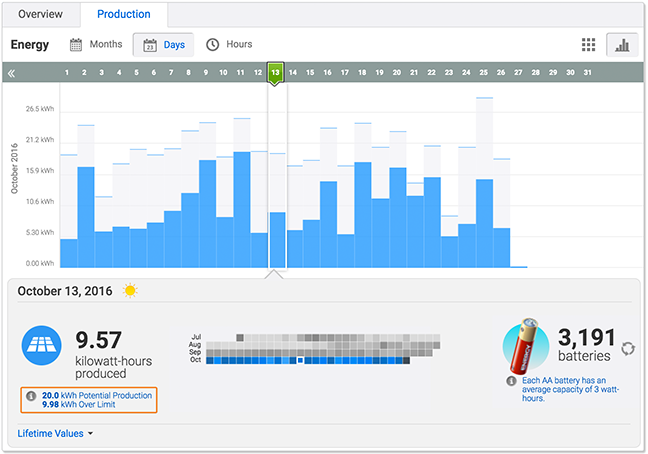Select the Days view toggle
648x454 pixels.
163,45
